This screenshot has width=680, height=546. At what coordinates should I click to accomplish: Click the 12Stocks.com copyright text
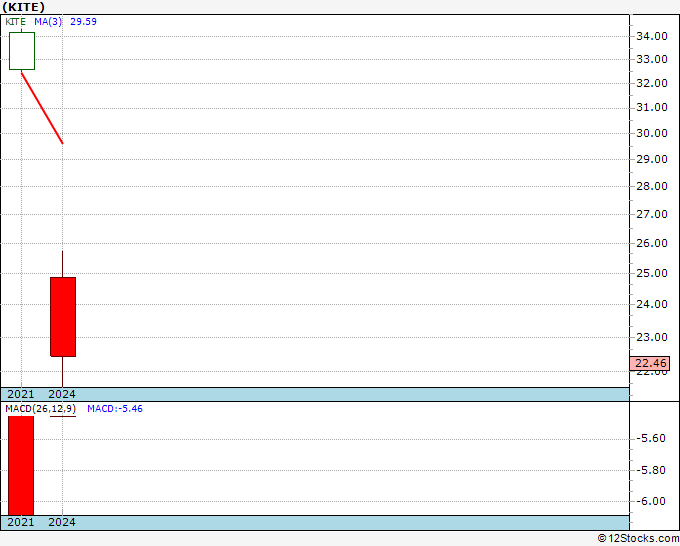638,539
